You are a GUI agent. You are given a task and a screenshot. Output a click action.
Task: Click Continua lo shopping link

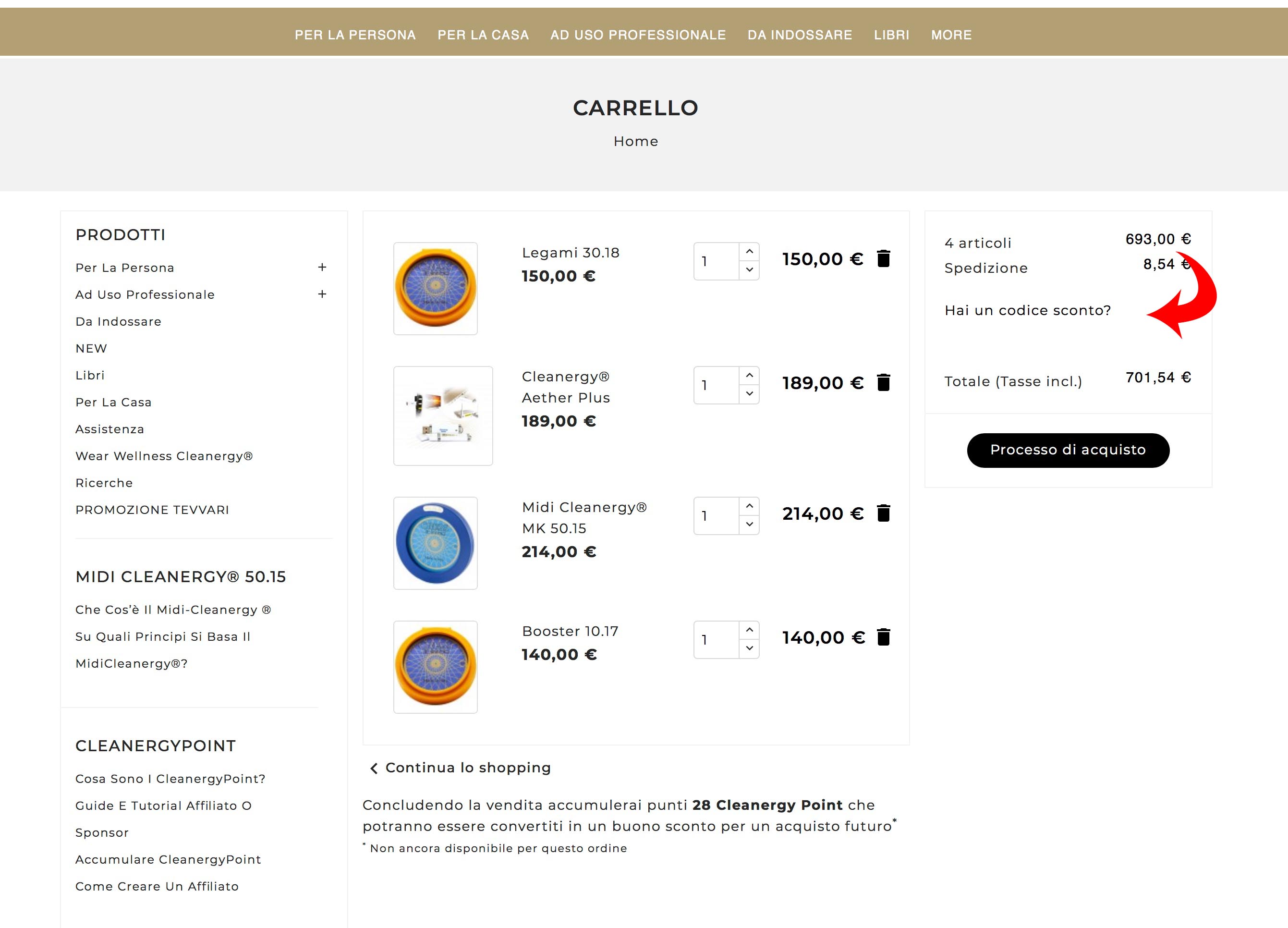pyautogui.click(x=461, y=768)
